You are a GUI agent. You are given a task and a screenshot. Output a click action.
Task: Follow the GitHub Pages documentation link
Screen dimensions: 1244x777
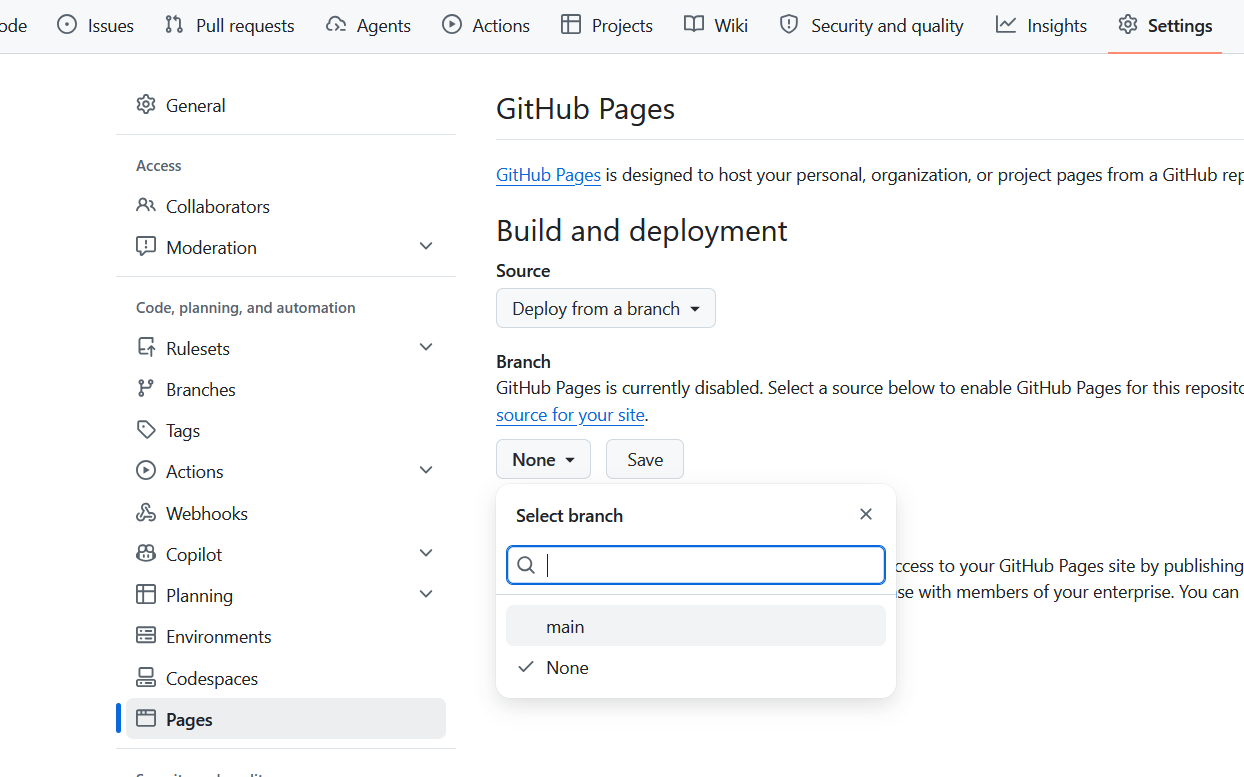548,175
